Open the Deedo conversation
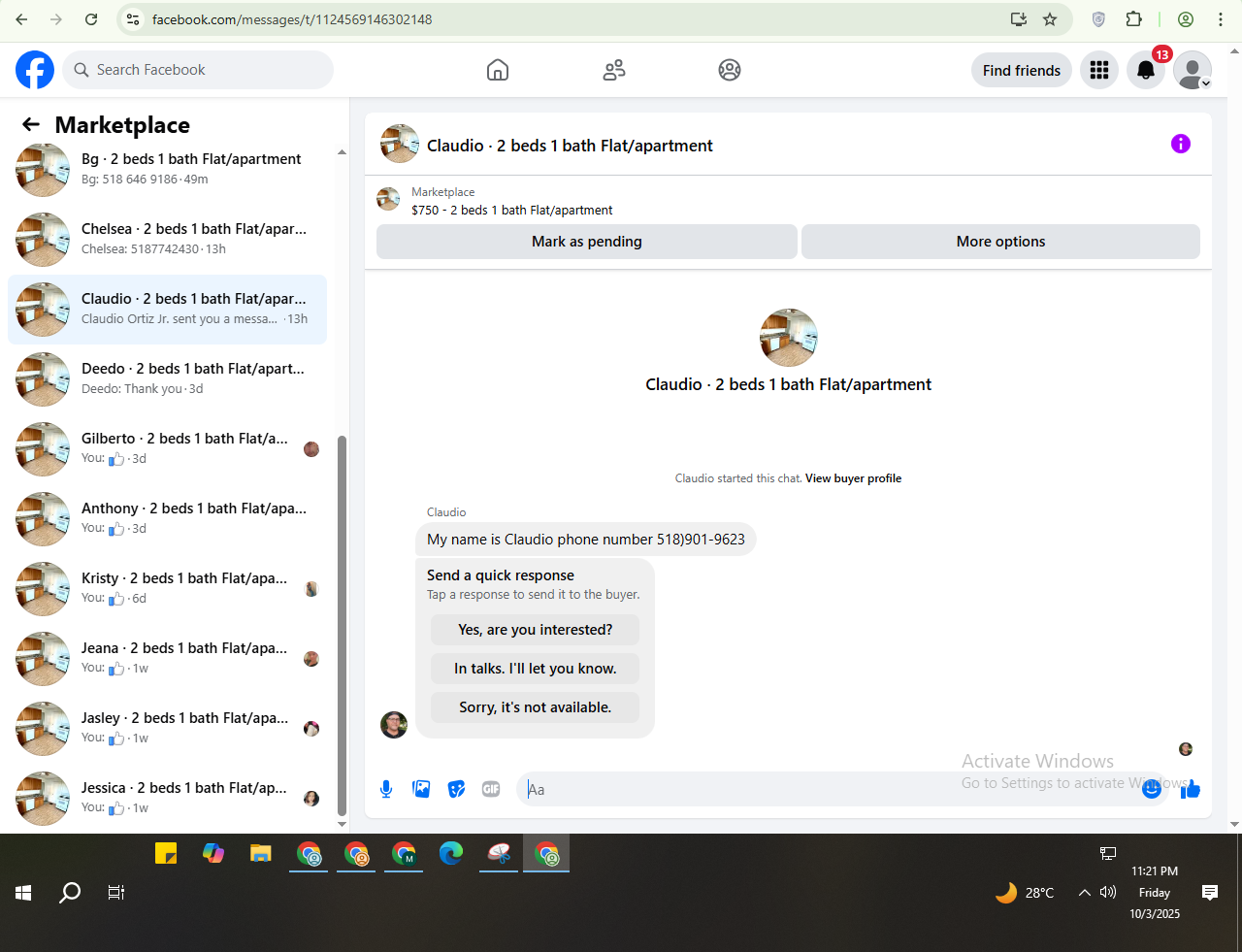 (167, 379)
